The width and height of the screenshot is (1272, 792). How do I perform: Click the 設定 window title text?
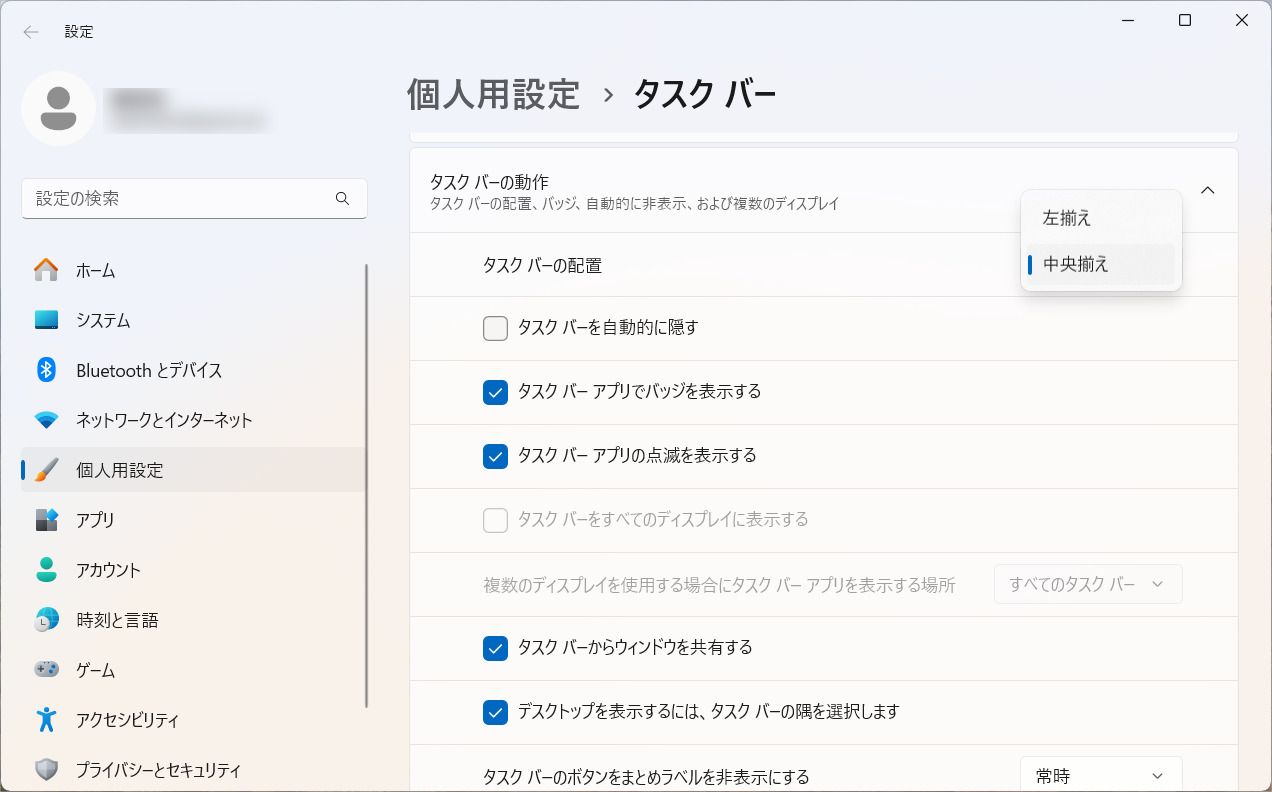79,32
